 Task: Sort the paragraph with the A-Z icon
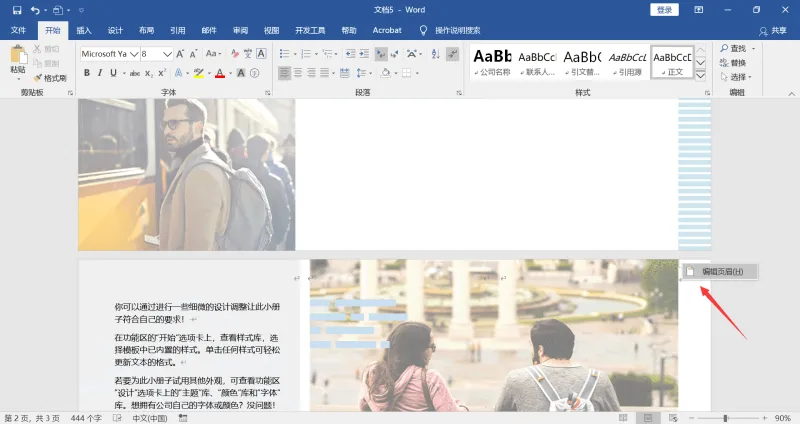[435, 54]
